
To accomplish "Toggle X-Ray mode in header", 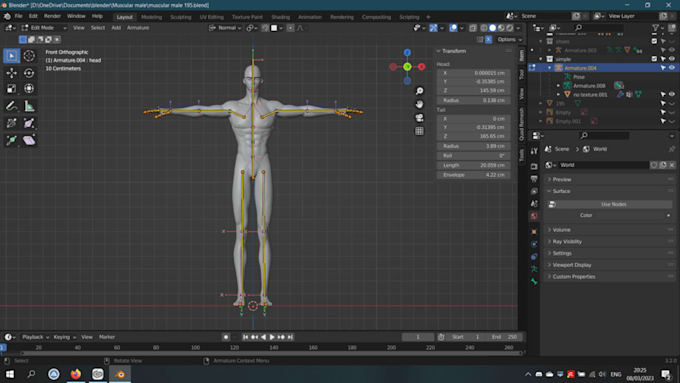I will coord(473,28).
